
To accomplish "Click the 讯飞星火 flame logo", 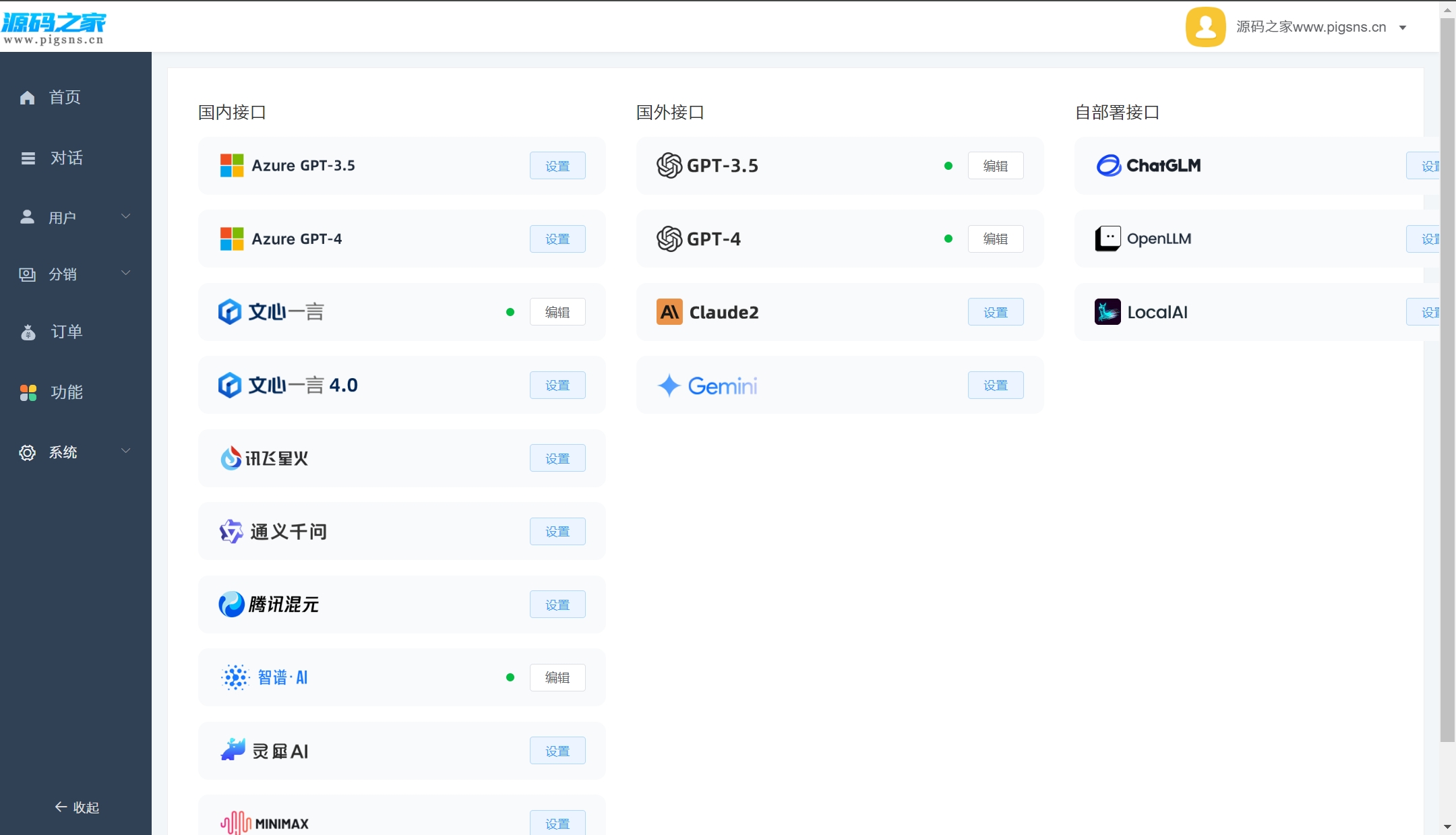I will coord(231,458).
